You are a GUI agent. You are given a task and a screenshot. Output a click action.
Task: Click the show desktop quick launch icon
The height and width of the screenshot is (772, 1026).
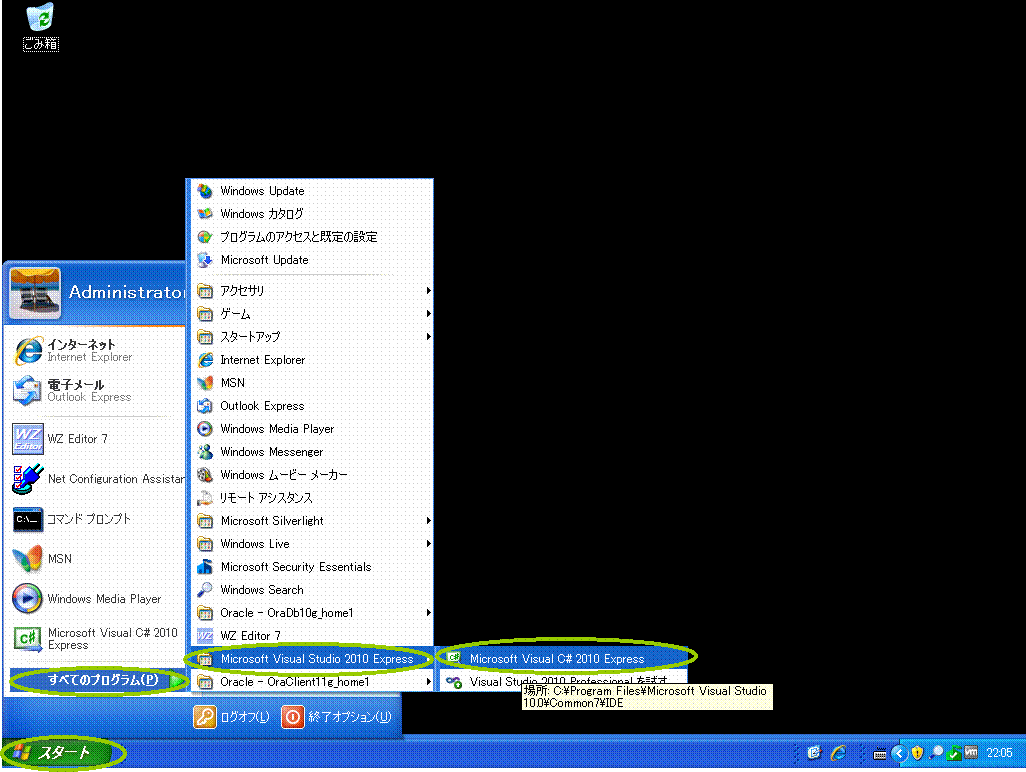pos(814,753)
